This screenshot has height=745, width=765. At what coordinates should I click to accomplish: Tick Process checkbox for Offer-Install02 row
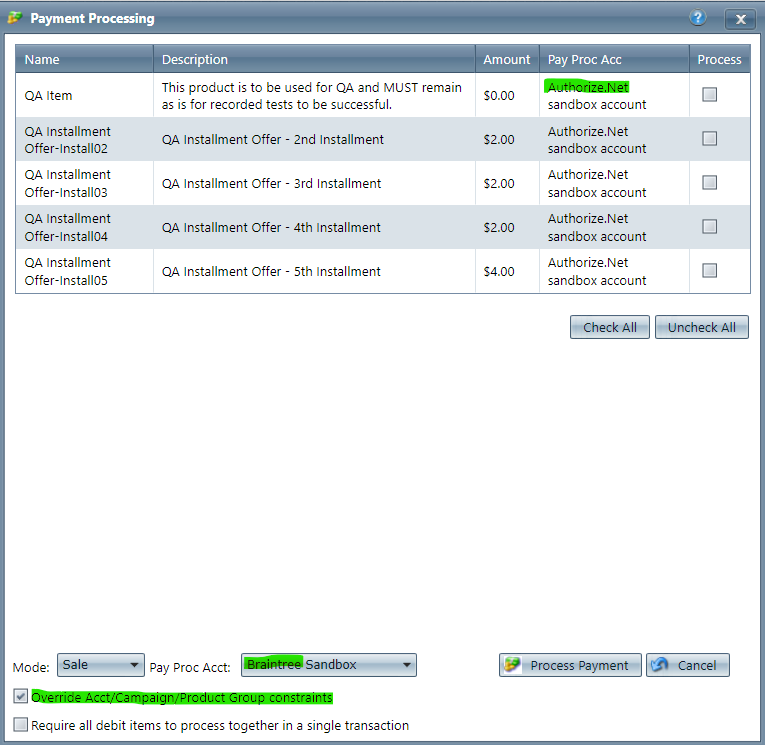coord(709,139)
